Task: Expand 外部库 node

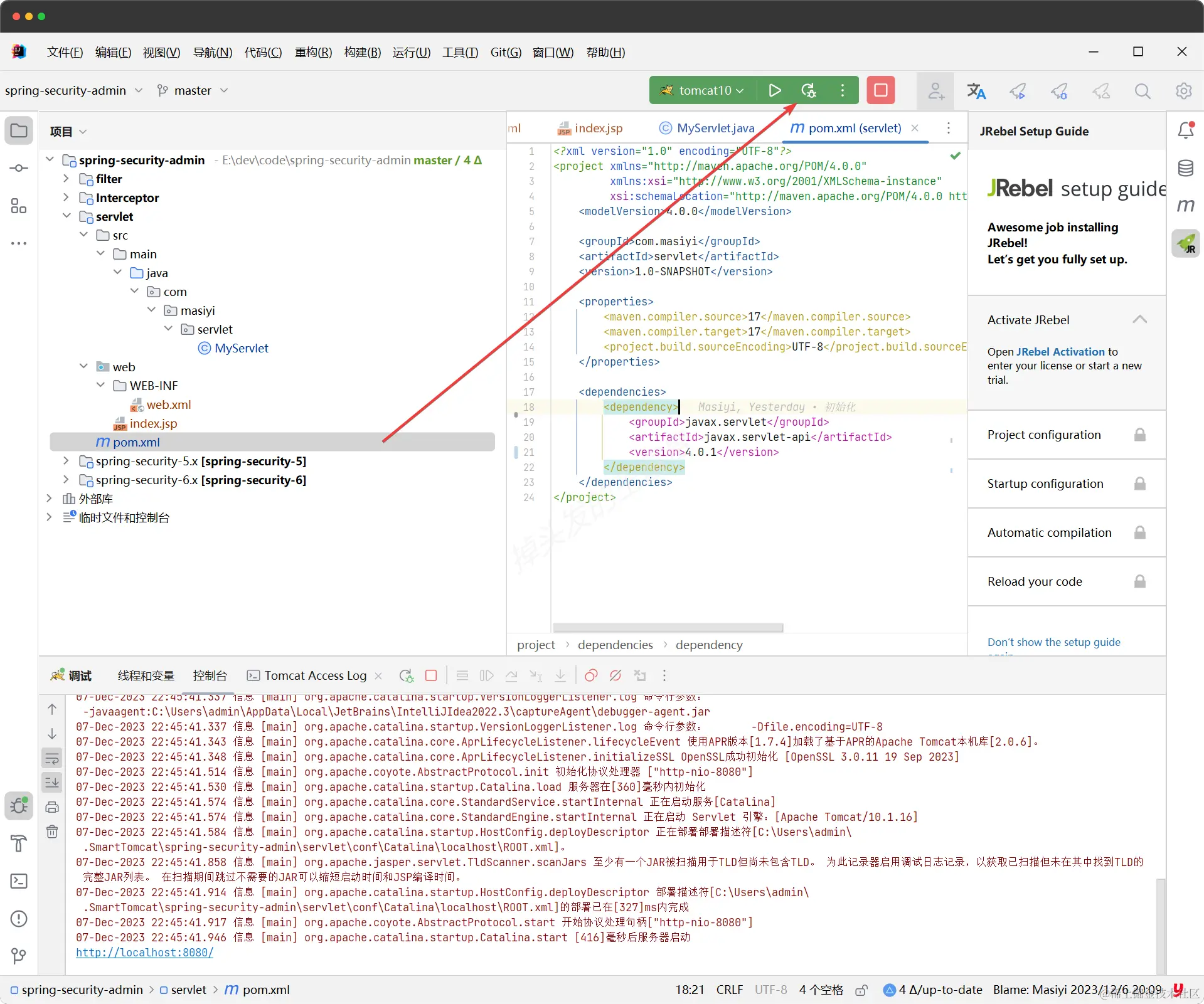Action: pyautogui.click(x=49, y=499)
